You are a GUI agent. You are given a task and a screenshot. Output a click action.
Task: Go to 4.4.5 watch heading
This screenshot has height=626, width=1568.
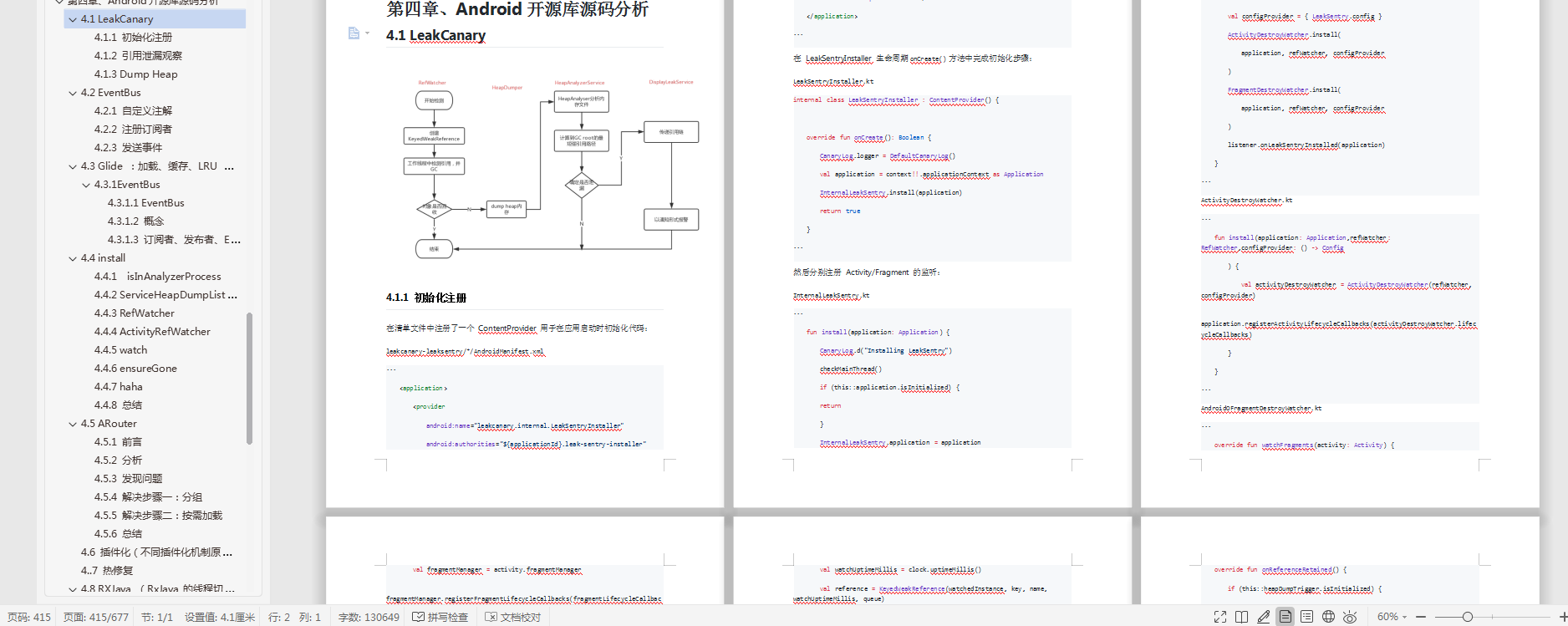coord(120,349)
